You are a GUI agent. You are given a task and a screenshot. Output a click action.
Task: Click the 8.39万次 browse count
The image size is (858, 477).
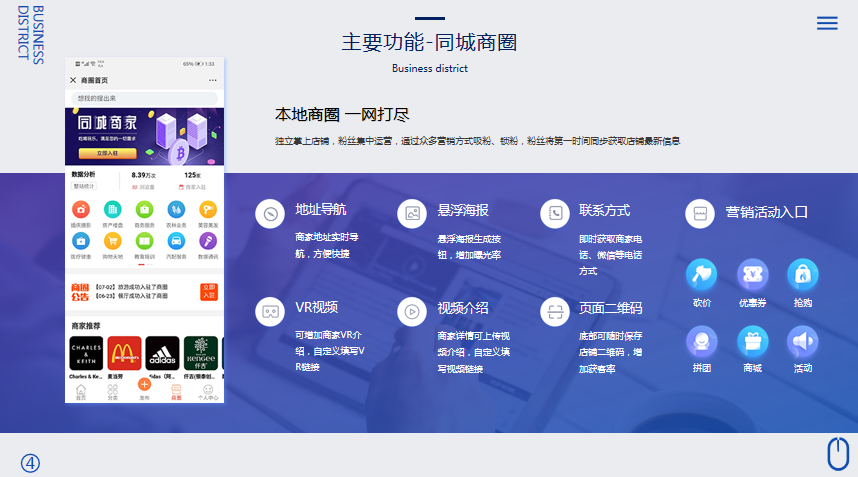(x=144, y=175)
